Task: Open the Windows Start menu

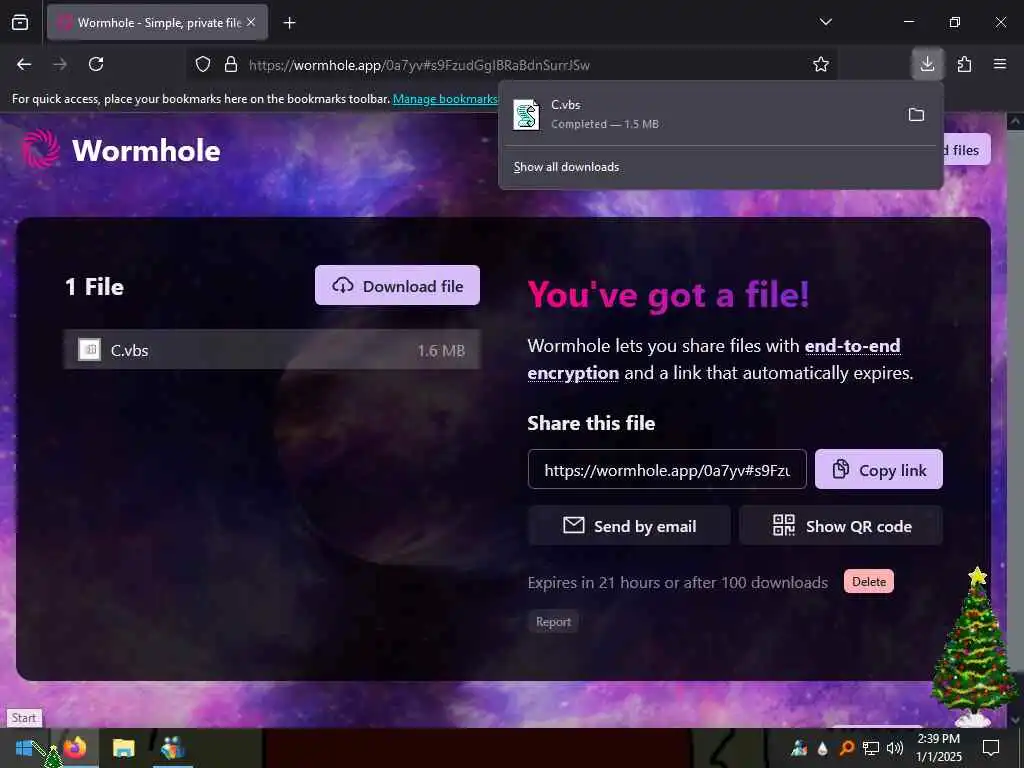Action: [x=24, y=748]
